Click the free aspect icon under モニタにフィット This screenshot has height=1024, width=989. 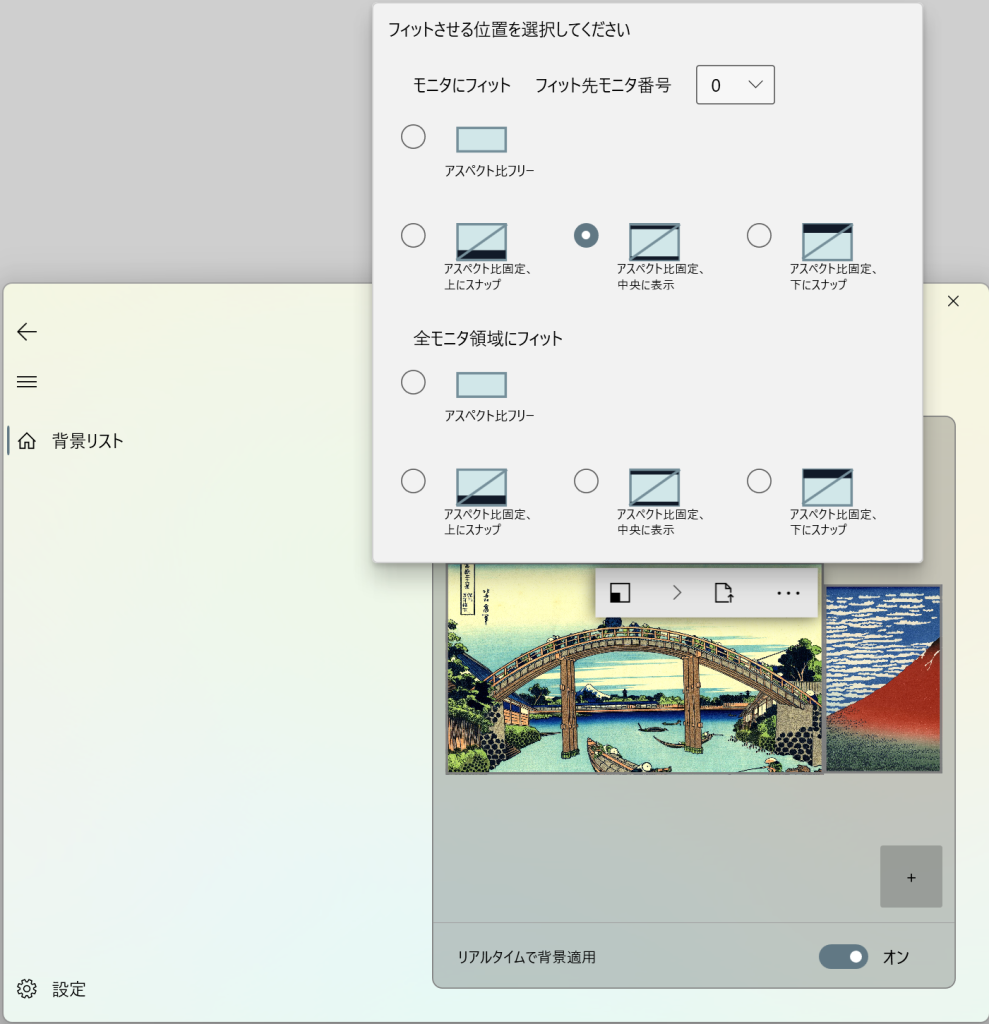481,139
